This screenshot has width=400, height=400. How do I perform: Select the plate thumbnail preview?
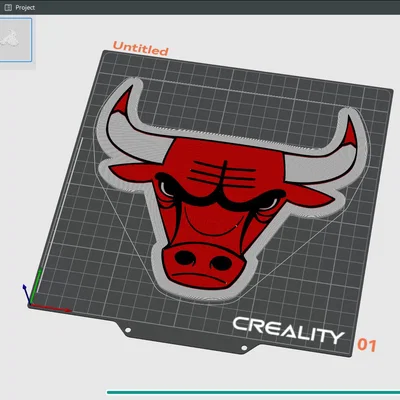pyautogui.click(x=16, y=40)
